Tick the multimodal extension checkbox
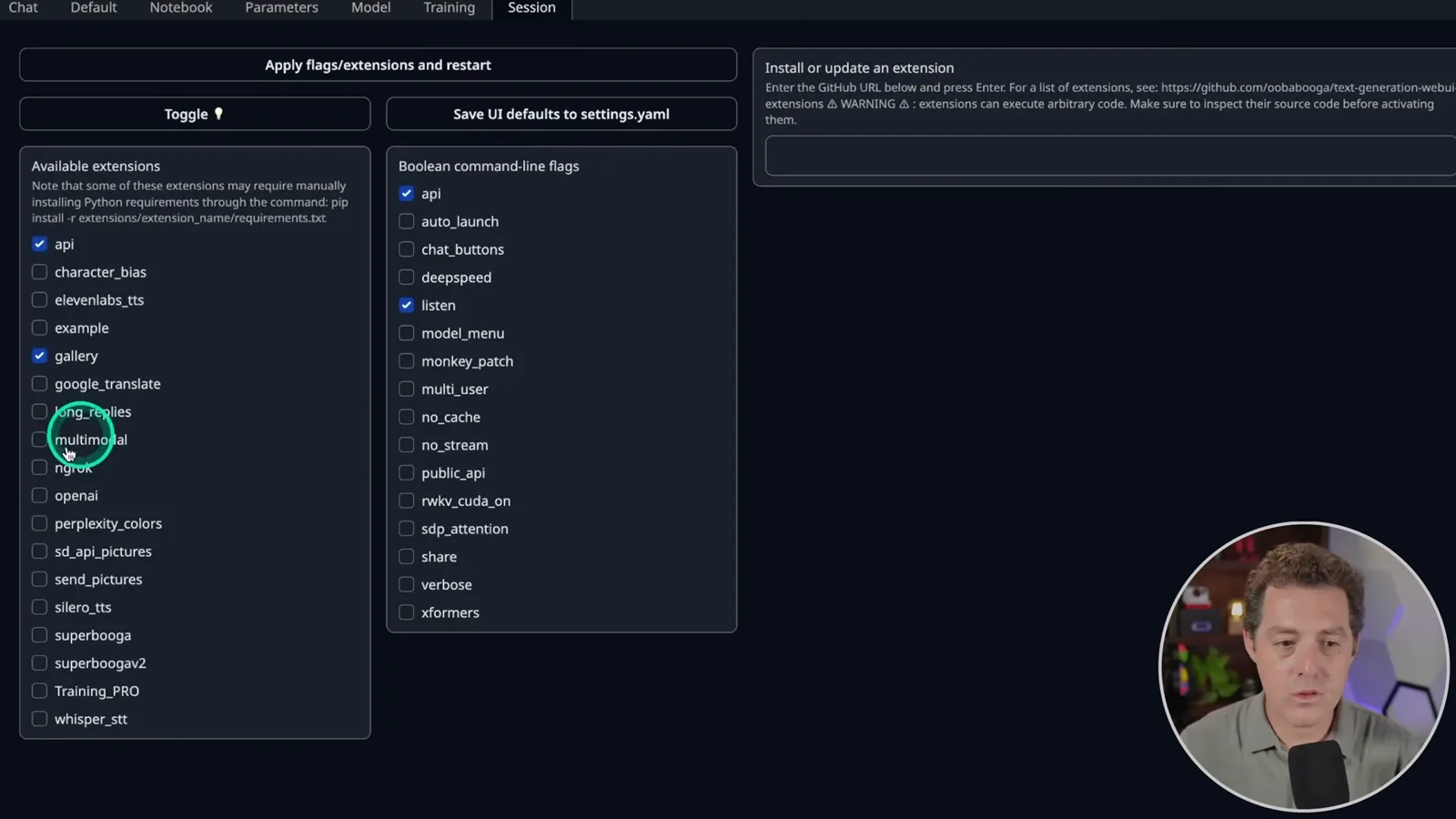The image size is (1456, 819). (x=39, y=440)
